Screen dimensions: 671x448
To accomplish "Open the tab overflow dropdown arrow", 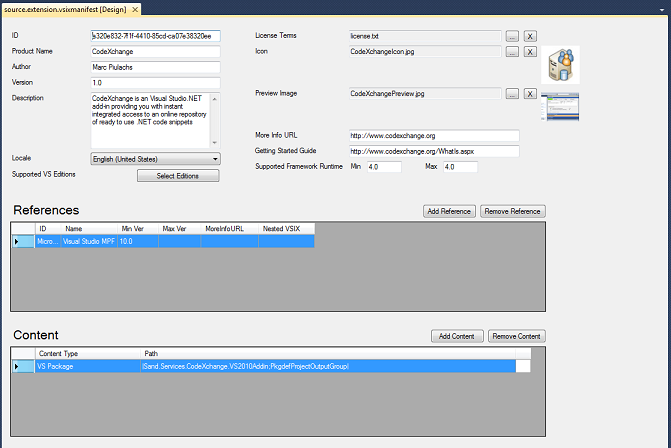I will coord(662,9).
